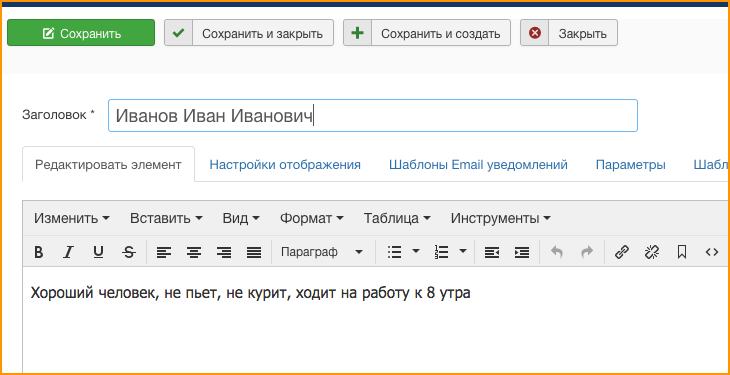Click the Сохранить и закрыть button

click(x=249, y=33)
